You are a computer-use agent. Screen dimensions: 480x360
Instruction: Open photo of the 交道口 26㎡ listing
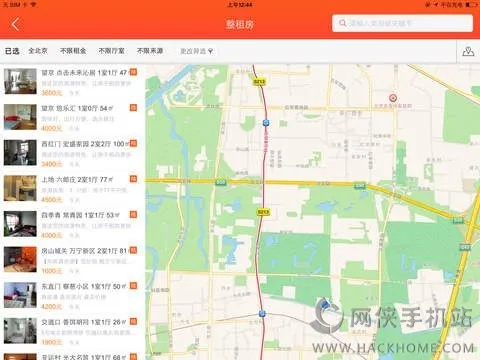20,331
